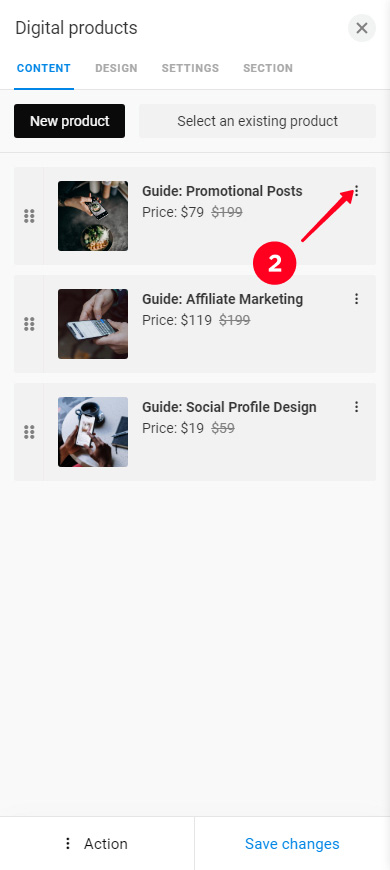Image resolution: width=390 pixels, height=870 pixels.
Task: Open the Action menu at bottom
Action: [97, 844]
